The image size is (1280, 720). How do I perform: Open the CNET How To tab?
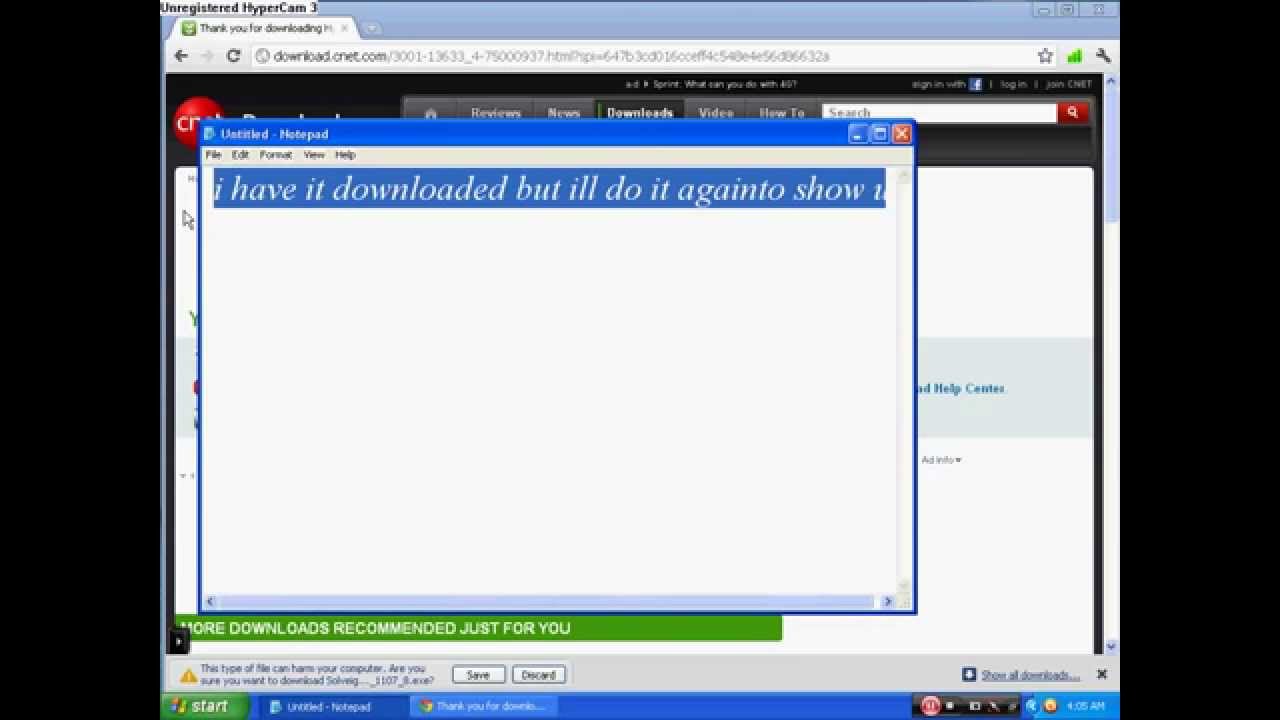[782, 113]
